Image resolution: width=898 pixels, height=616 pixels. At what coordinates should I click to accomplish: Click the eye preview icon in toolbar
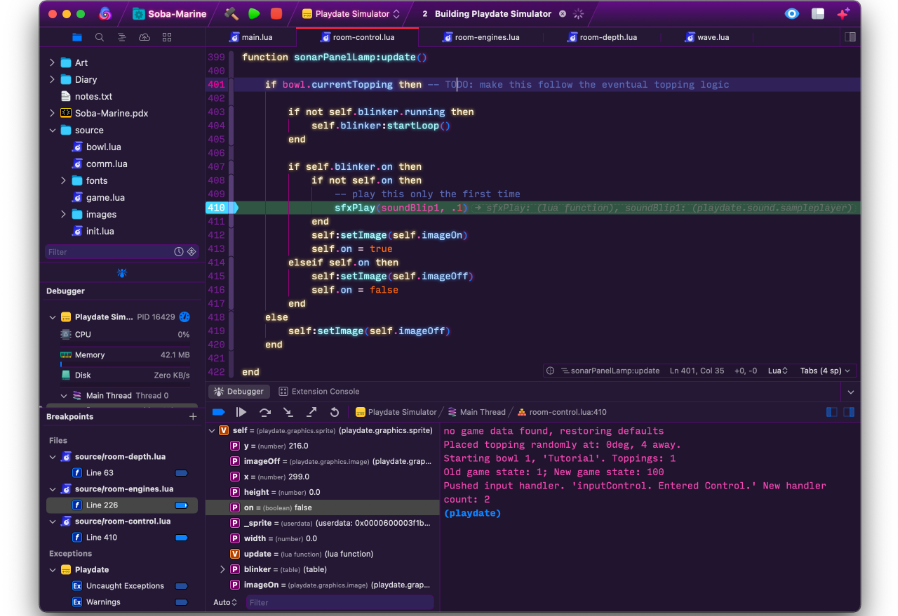point(792,14)
